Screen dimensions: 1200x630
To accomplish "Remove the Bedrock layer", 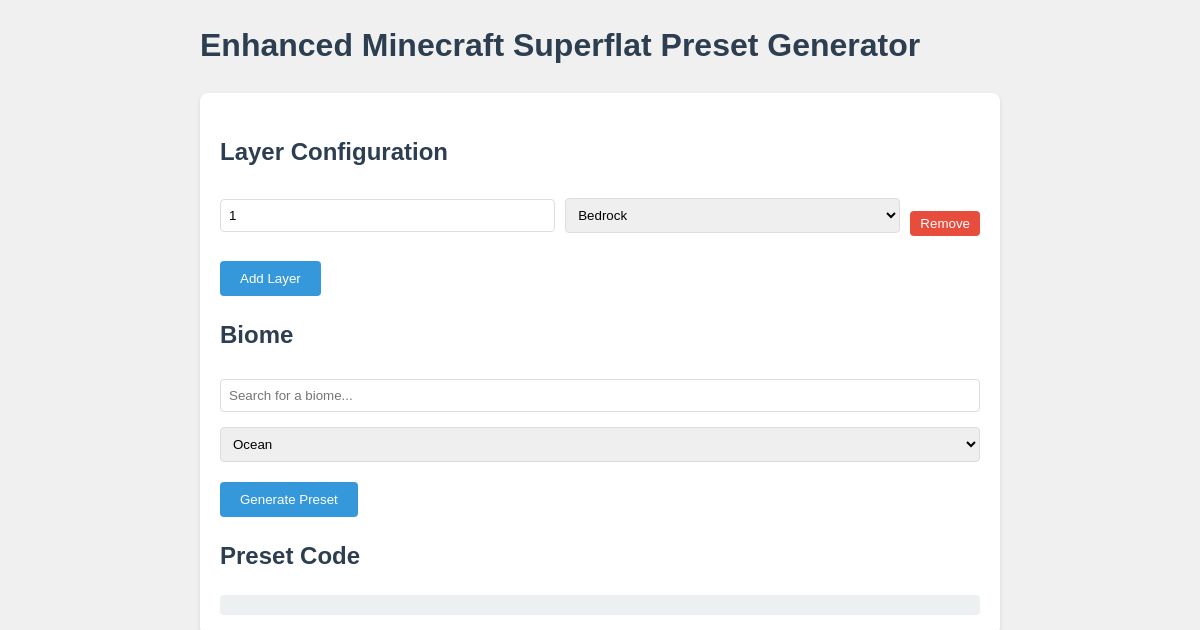I will pyautogui.click(x=944, y=223).
